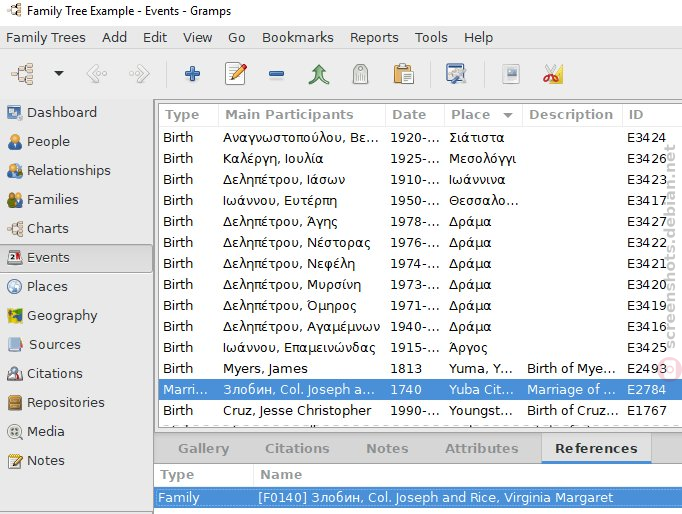Image resolution: width=682 pixels, height=514 pixels.
Task: Select the marriage event row E2784
Action: click(x=420, y=390)
